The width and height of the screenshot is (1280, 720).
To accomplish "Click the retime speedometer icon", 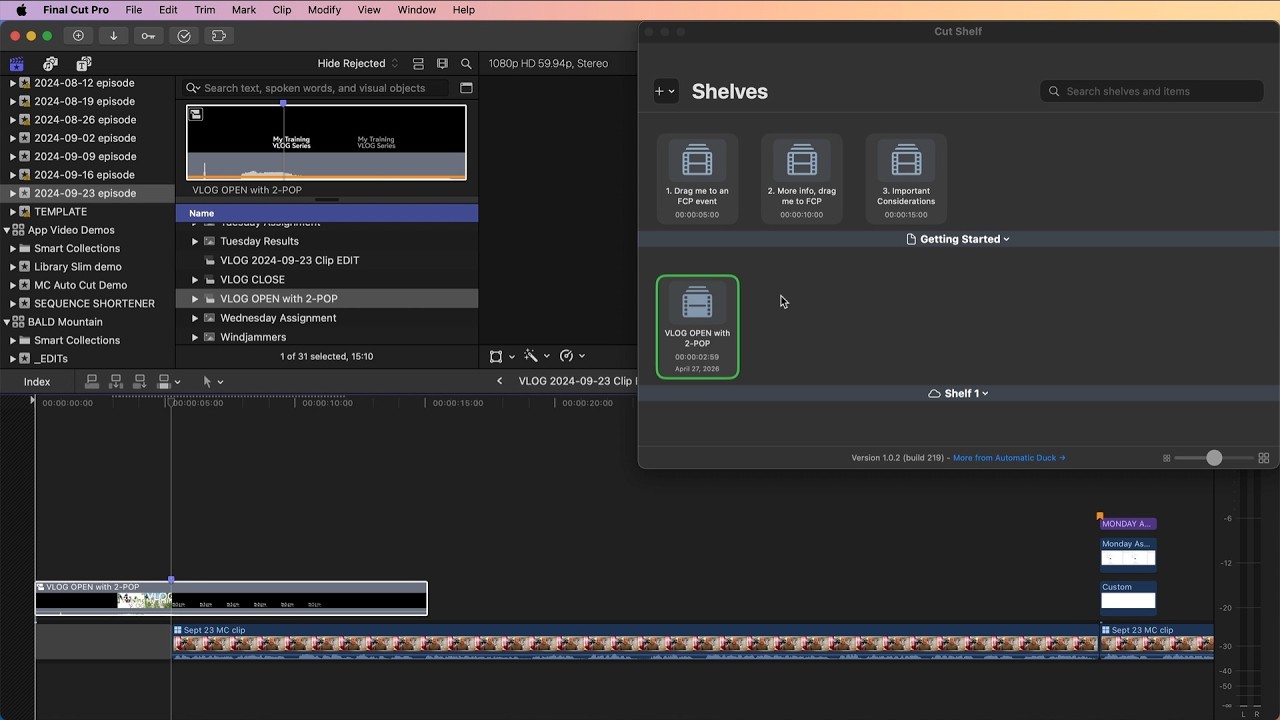I will (567, 356).
